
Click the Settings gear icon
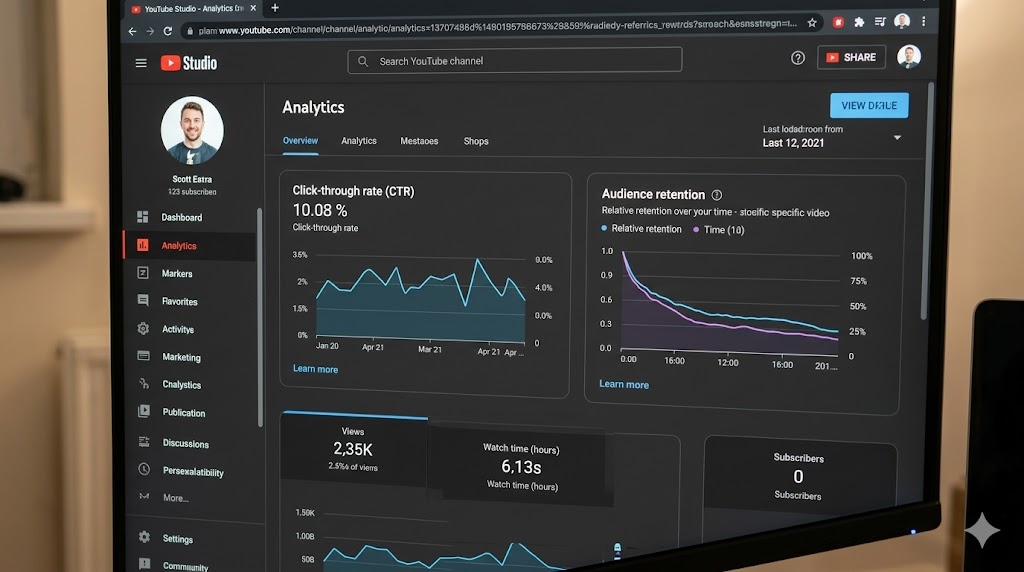pyautogui.click(x=144, y=537)
